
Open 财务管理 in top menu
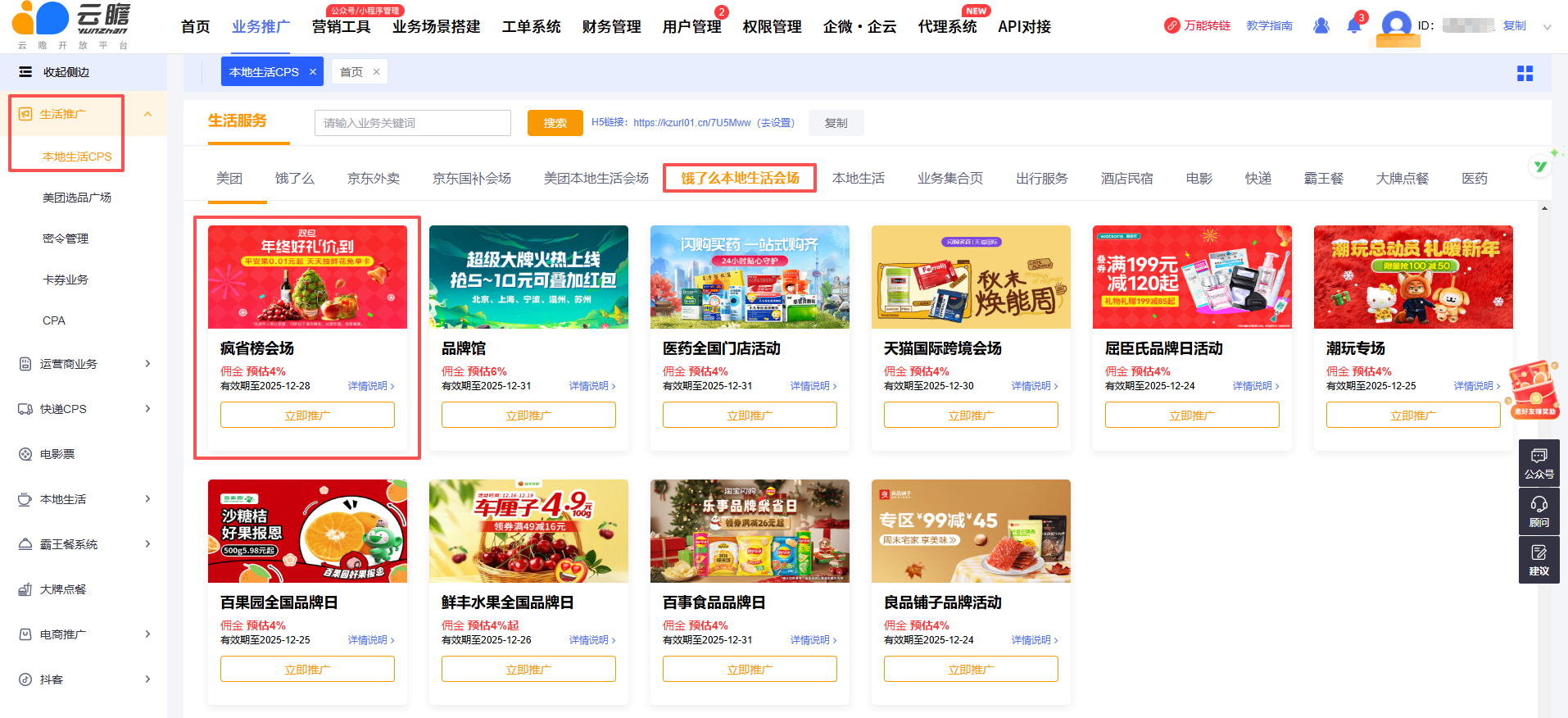[611, 27]
